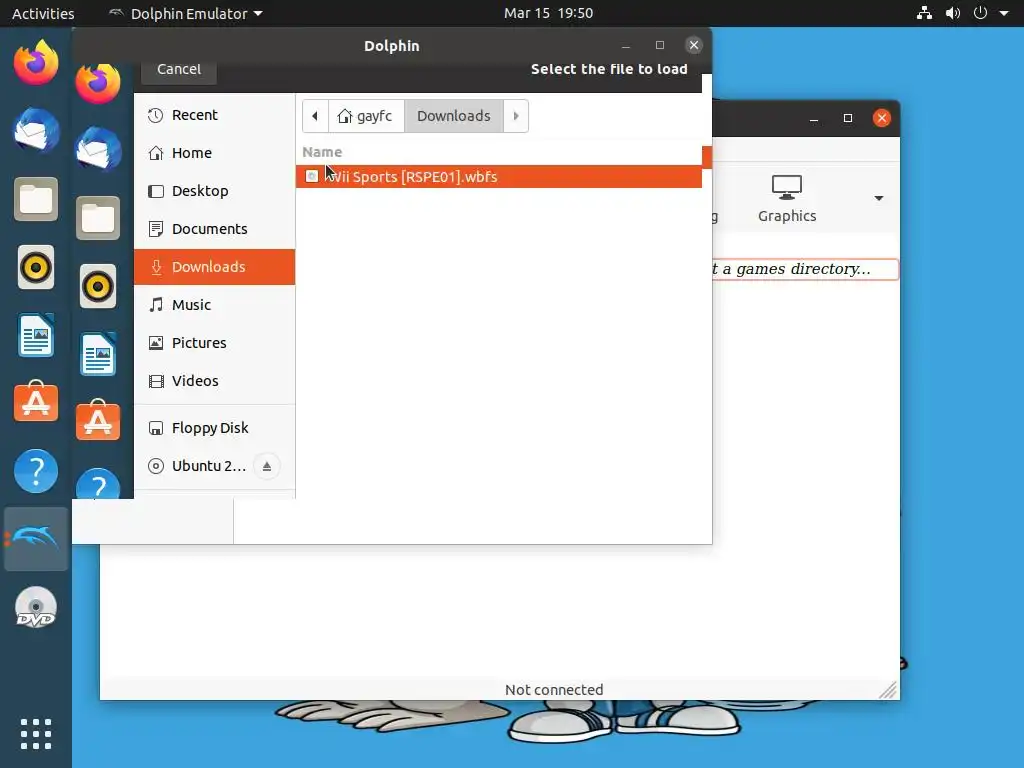Open LibreOffice Writer from the dock
The image size is (1024, 768).
point(36,335)
